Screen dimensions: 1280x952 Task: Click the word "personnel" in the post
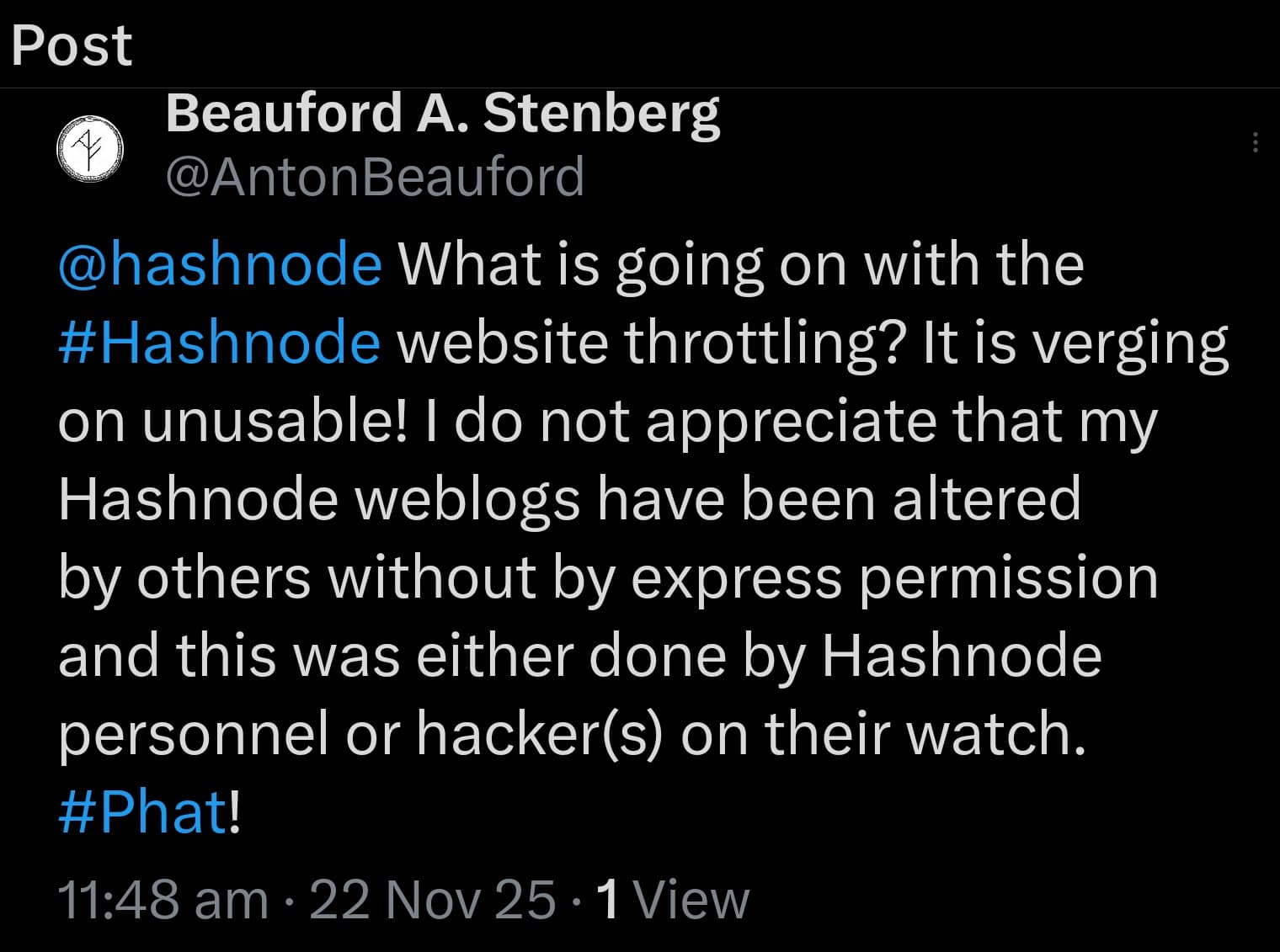click(x=193, y=733)
